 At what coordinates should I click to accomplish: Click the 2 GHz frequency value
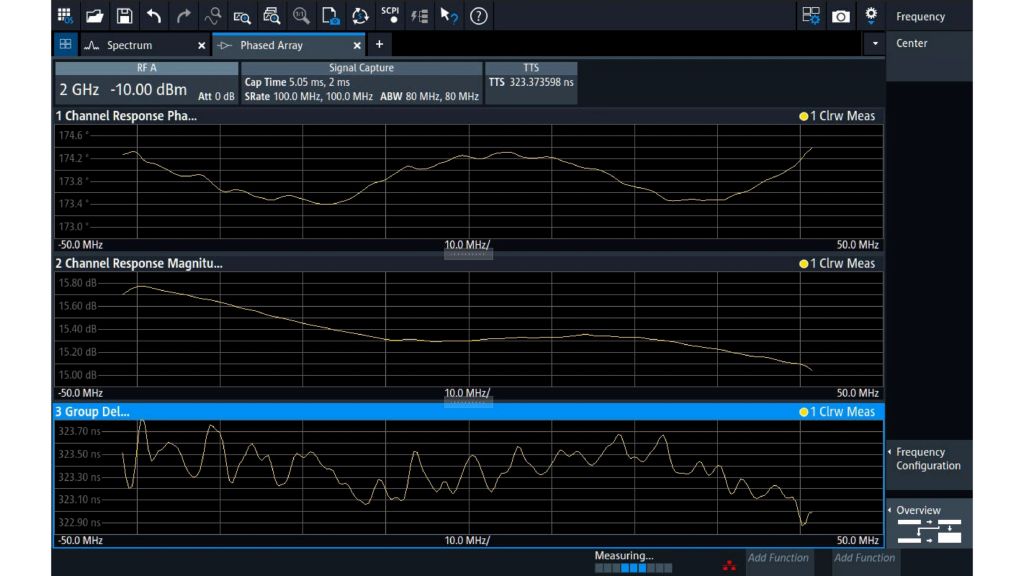pyautogui.click(x=79, y=89)
